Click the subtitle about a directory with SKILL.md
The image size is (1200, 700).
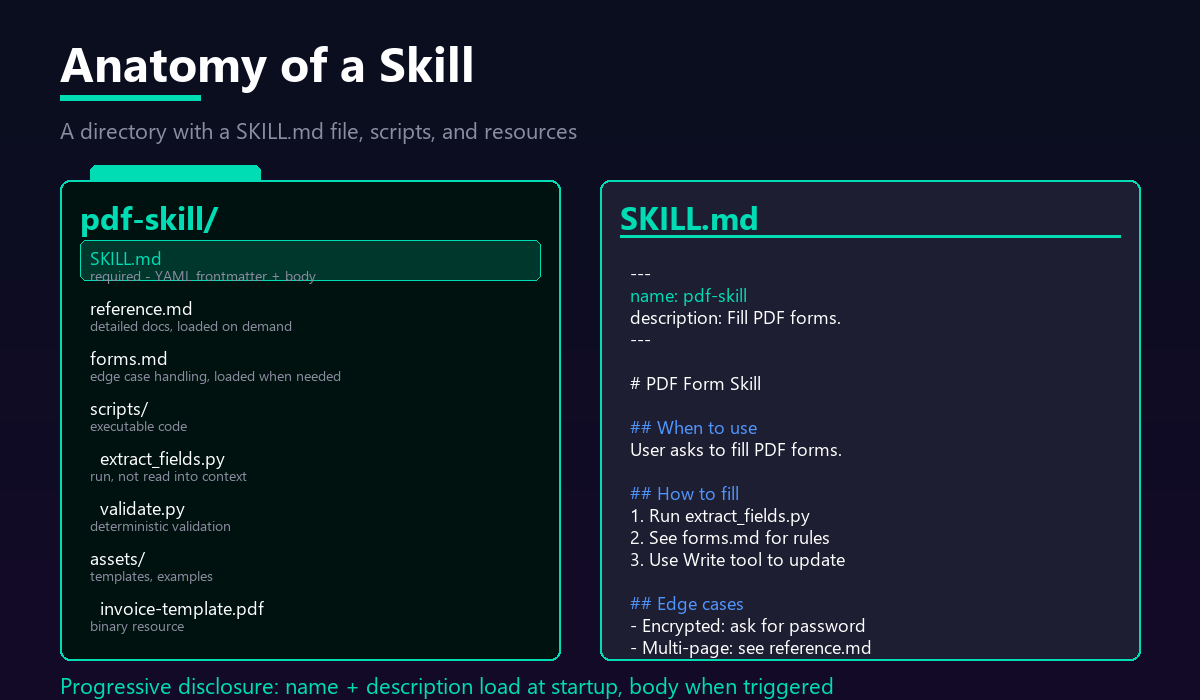(318, 132)
